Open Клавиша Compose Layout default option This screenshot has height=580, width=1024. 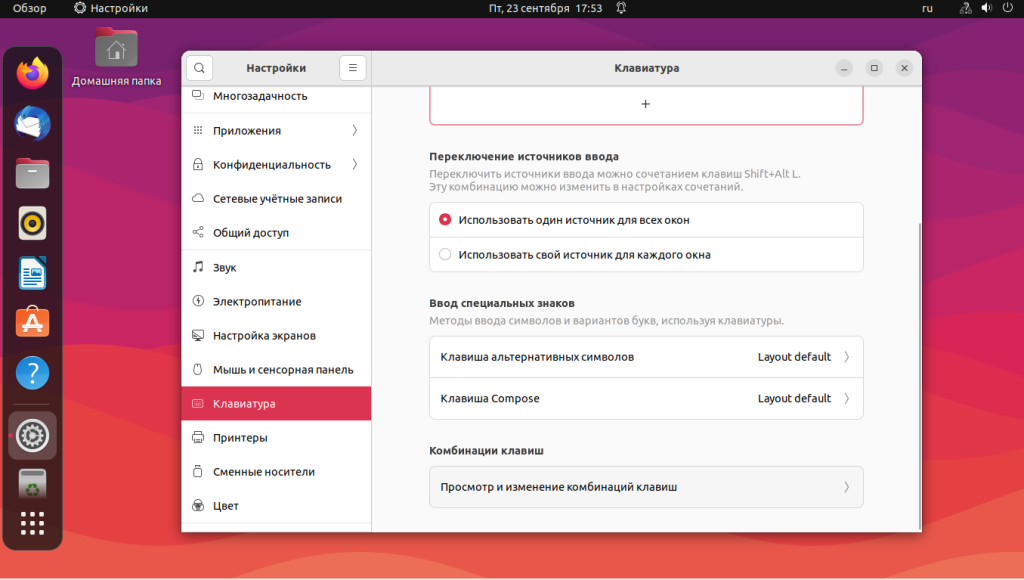pyautogui.click(x=646, y=398)
